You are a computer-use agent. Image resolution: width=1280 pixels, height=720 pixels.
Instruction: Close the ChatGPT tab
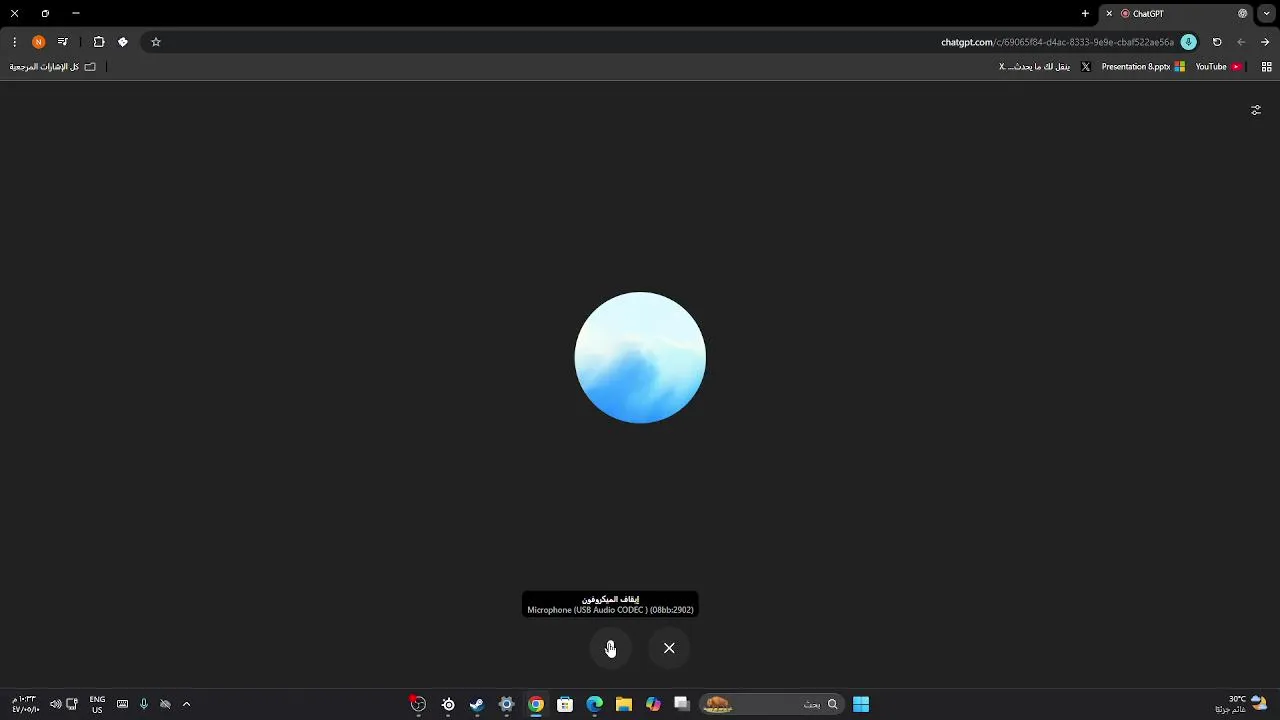coord(1109,14)
